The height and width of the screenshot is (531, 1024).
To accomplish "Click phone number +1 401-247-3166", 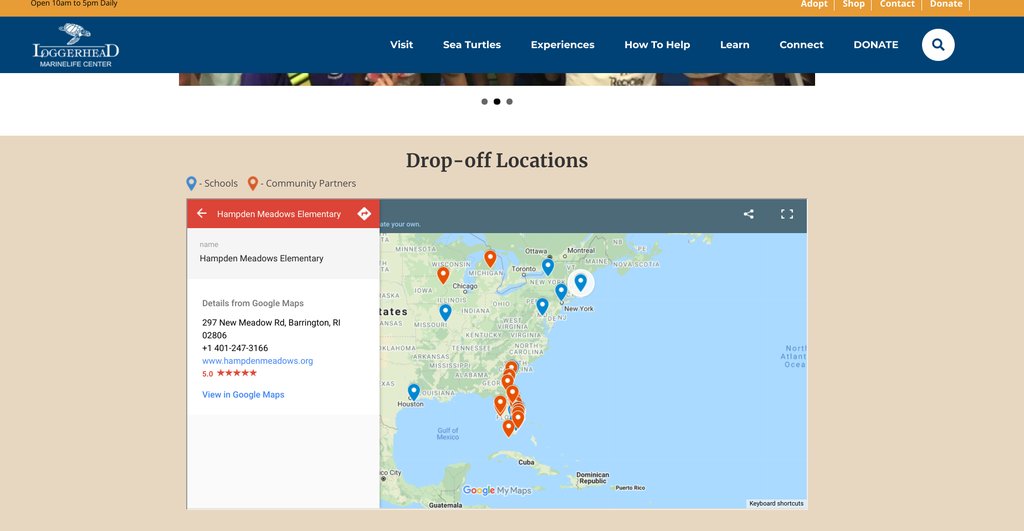I will tap(235, 348).
